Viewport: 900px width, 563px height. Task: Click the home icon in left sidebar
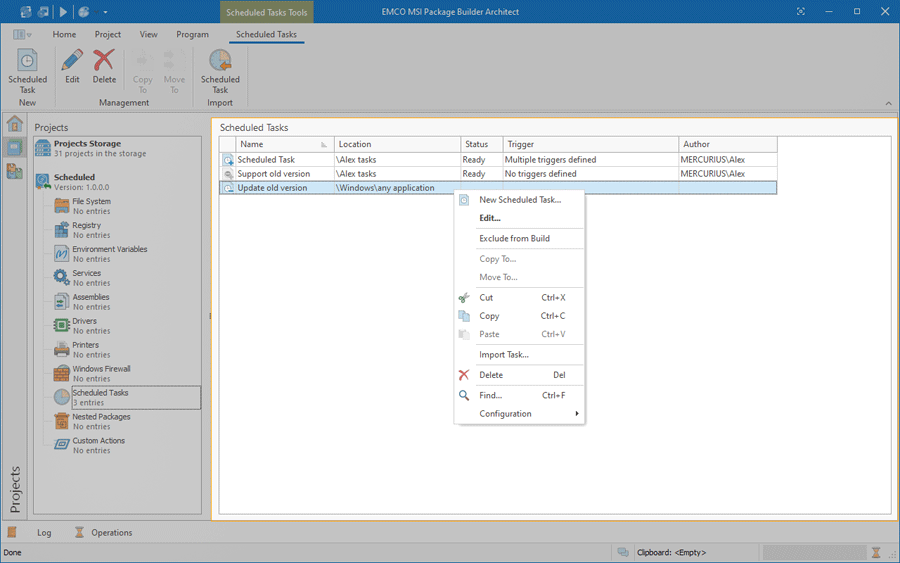point(14,123)
